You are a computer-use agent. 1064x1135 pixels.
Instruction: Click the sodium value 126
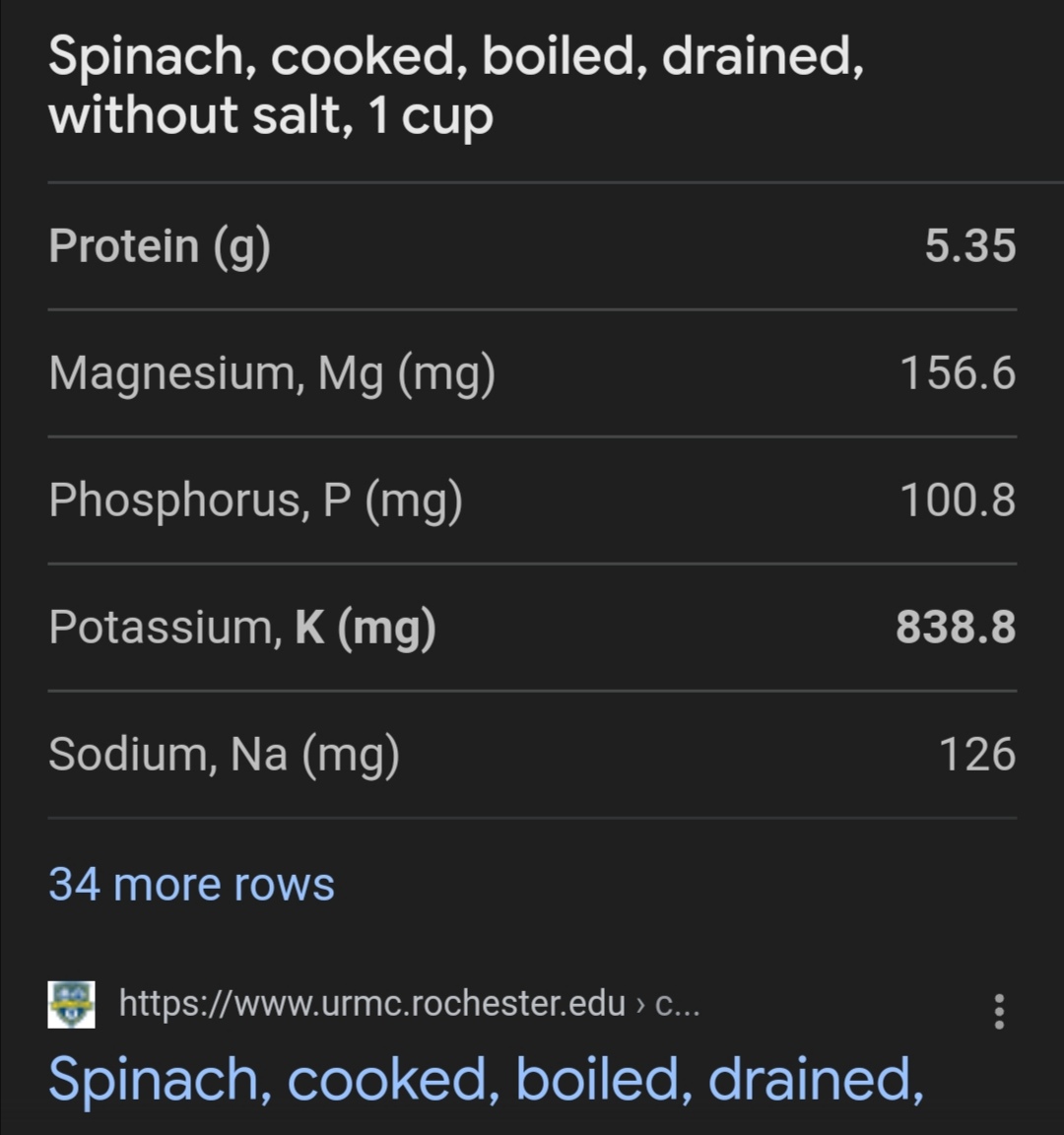[977, 755]
